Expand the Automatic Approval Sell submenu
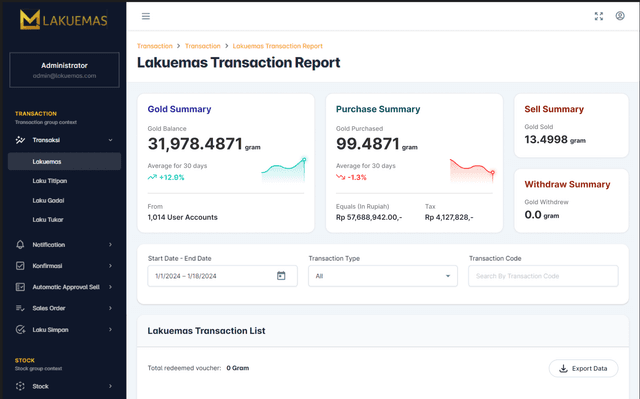The width and height of the screenshot is (640, 399). click(110, 287)
